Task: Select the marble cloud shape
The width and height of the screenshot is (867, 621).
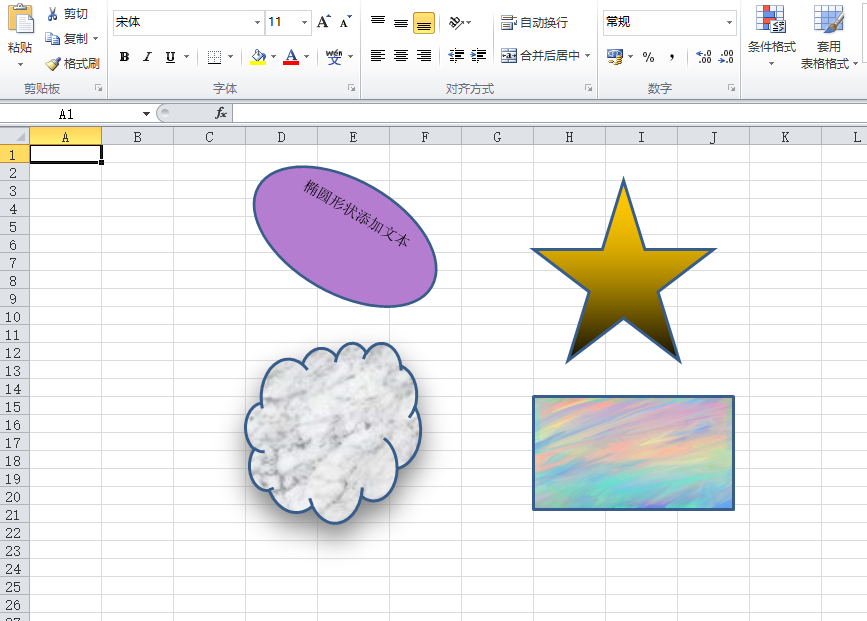Action: tap(333, 432)
